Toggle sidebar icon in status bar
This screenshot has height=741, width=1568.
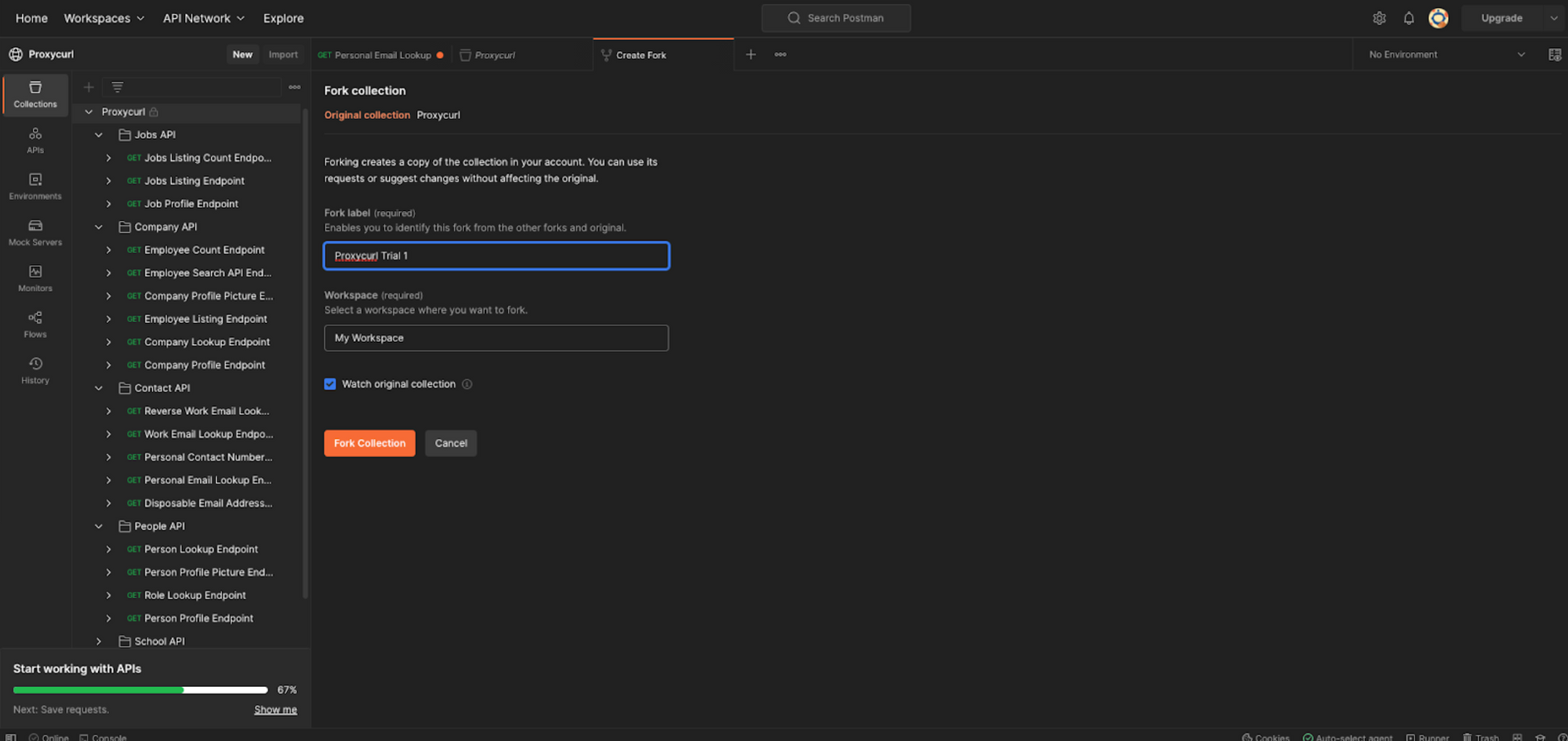coord(11,737)
